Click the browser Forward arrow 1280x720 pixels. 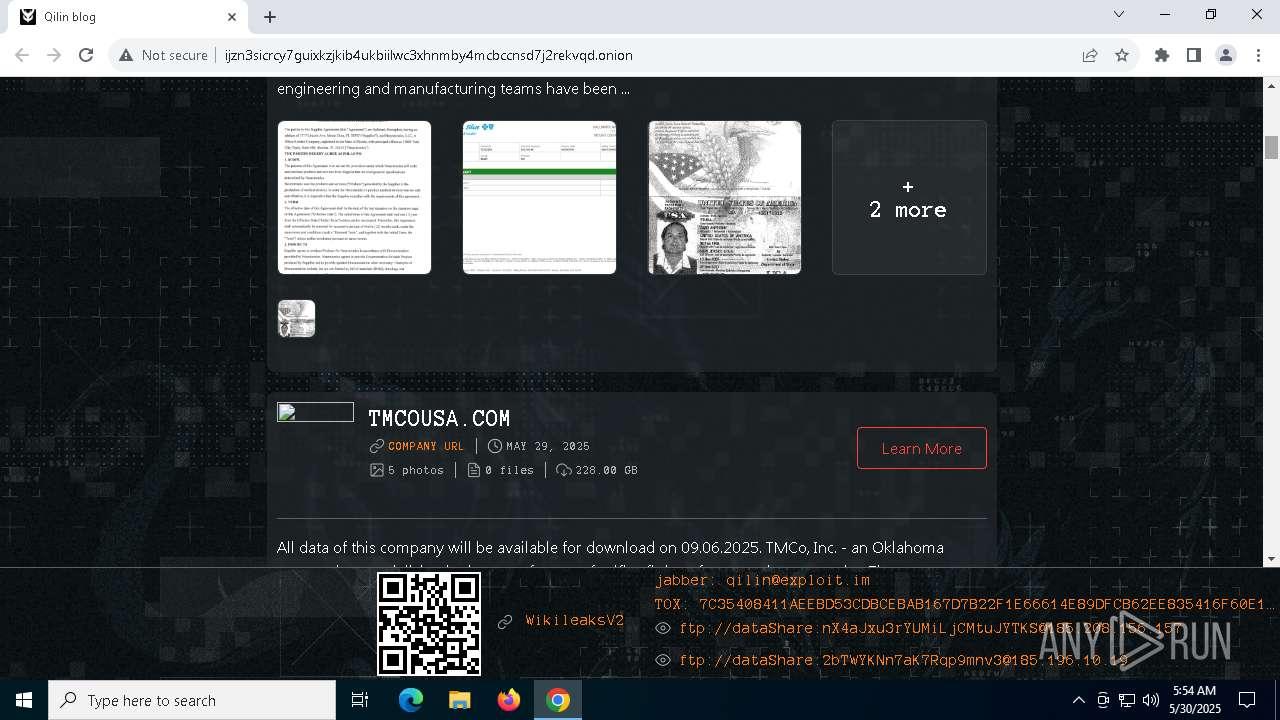coord(54,55)
